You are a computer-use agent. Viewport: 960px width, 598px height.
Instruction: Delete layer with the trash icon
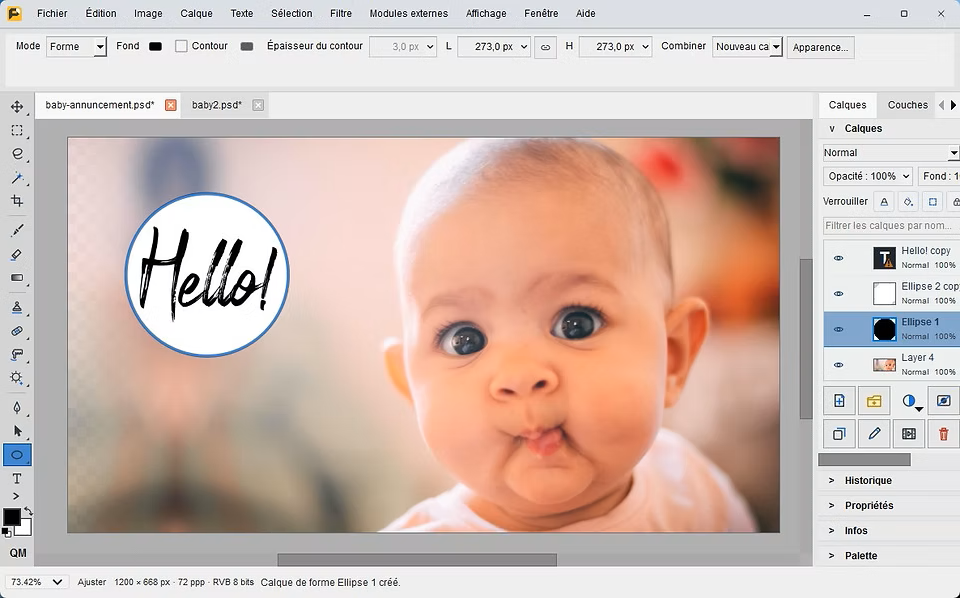943,434
